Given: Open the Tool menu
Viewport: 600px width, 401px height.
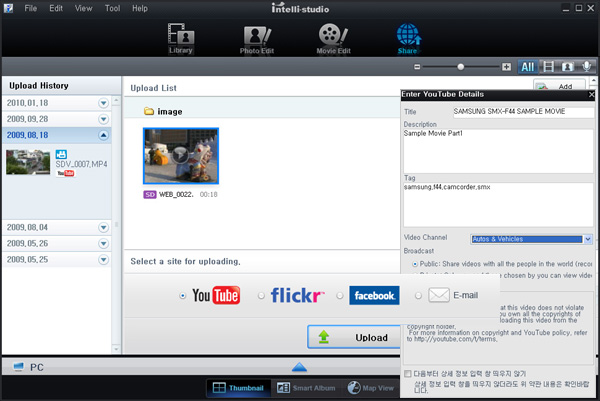Looking at the screenshot, I should pyautogui.click(x=112, y=8).
